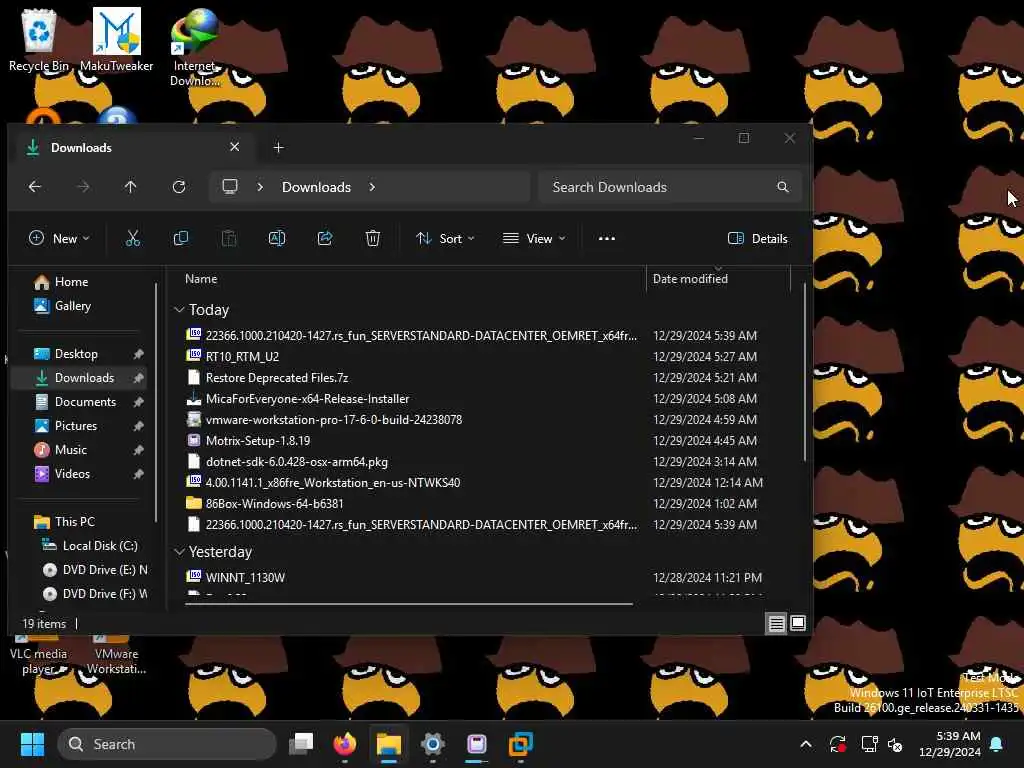Unpin Videos from Quick access

[x=138, y=474]
